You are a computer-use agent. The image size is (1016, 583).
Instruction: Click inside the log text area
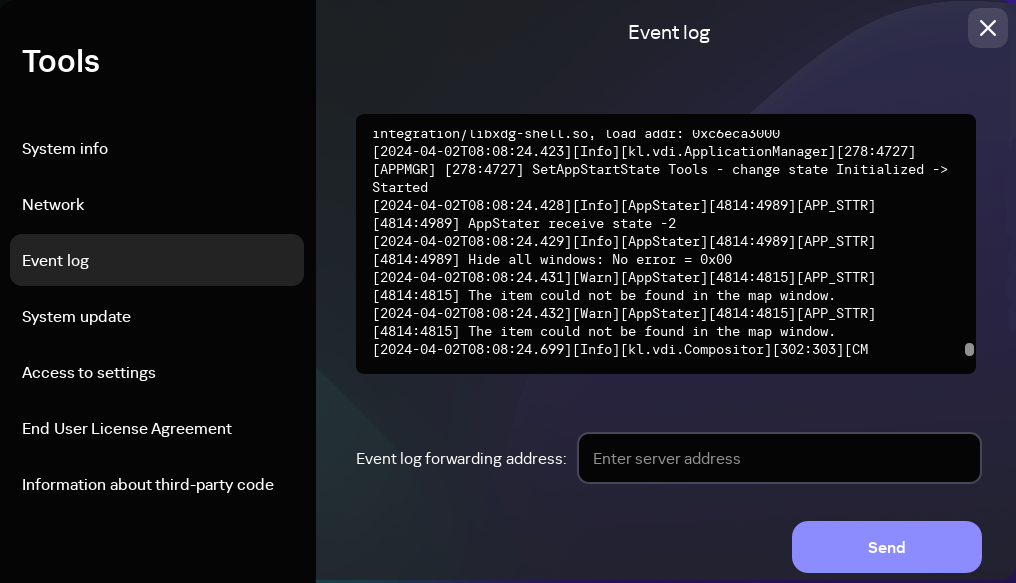[666, 243]
